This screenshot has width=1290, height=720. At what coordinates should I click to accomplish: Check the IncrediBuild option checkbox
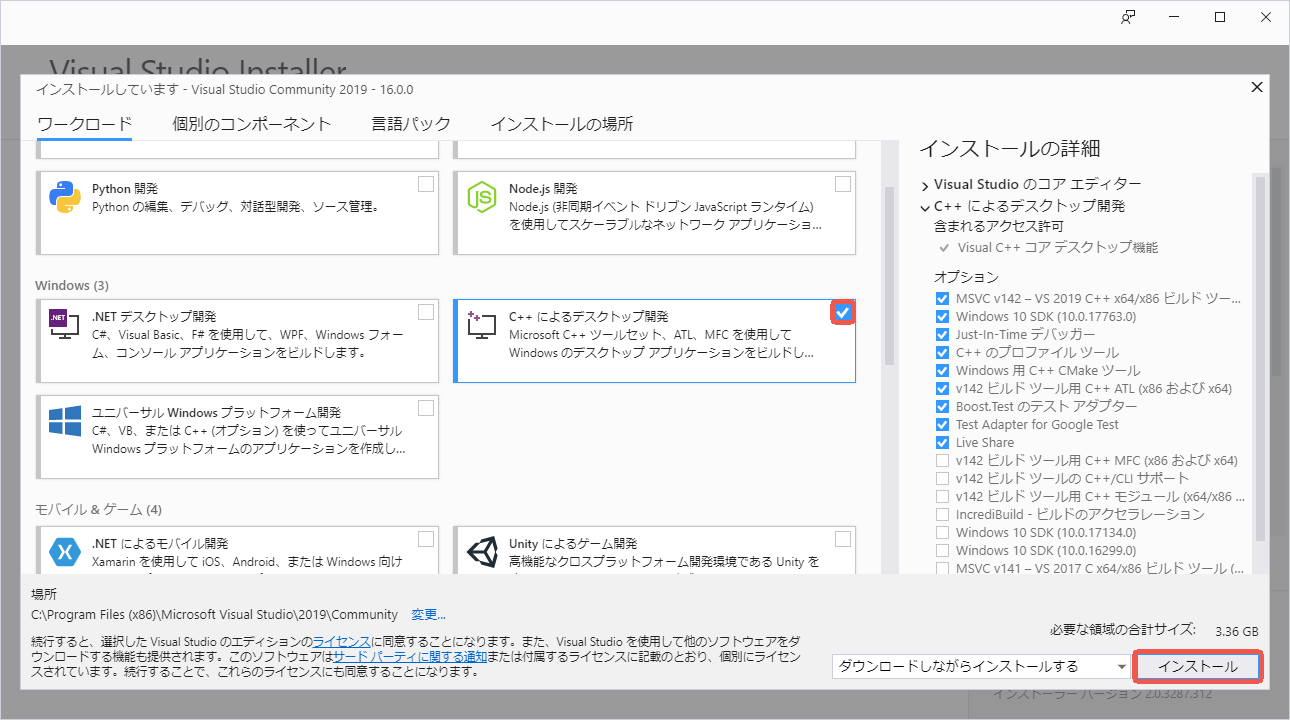coord(942,515)
